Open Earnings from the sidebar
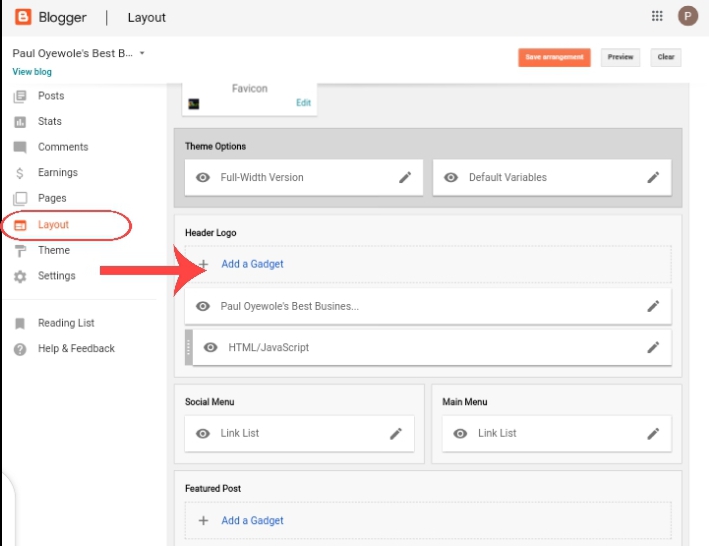This screenshot has width=709, height=546. [58, 172]
